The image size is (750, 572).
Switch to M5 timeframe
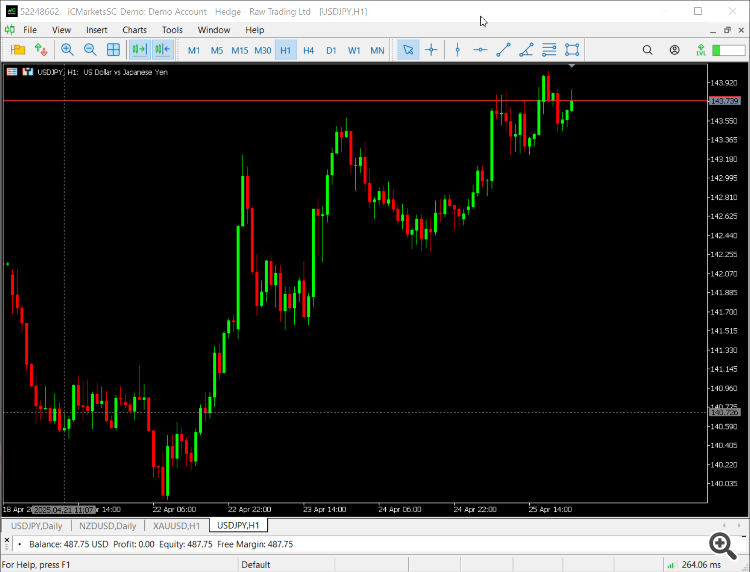pos(217,50)
